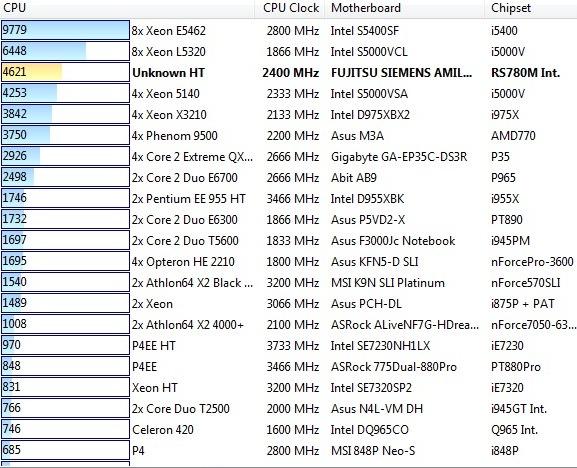The image size is (577, 468).
Task: Click '4x Xeon 5140' entry
Action: pyautogui.click(x=166, y=93)
